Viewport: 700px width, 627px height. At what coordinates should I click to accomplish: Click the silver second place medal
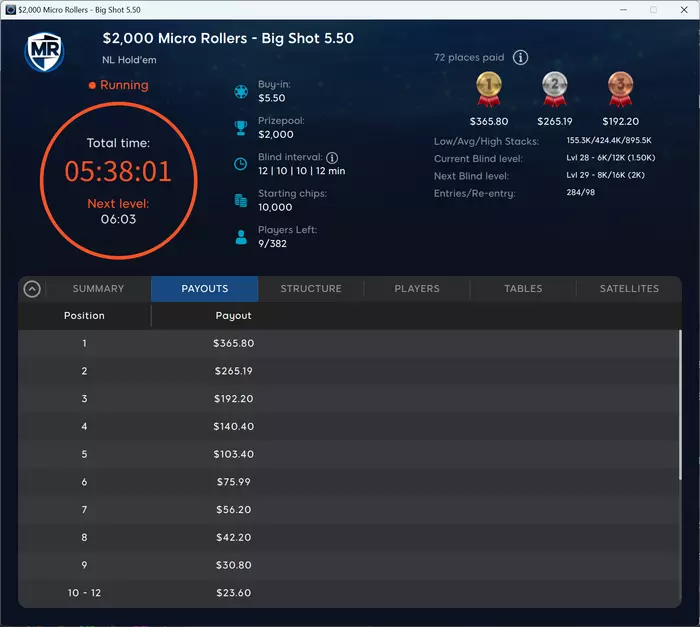[554, 89]
